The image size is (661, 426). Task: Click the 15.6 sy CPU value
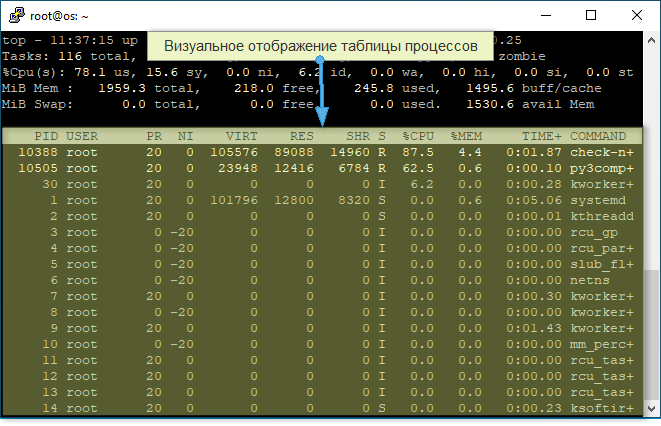[162, 72]
